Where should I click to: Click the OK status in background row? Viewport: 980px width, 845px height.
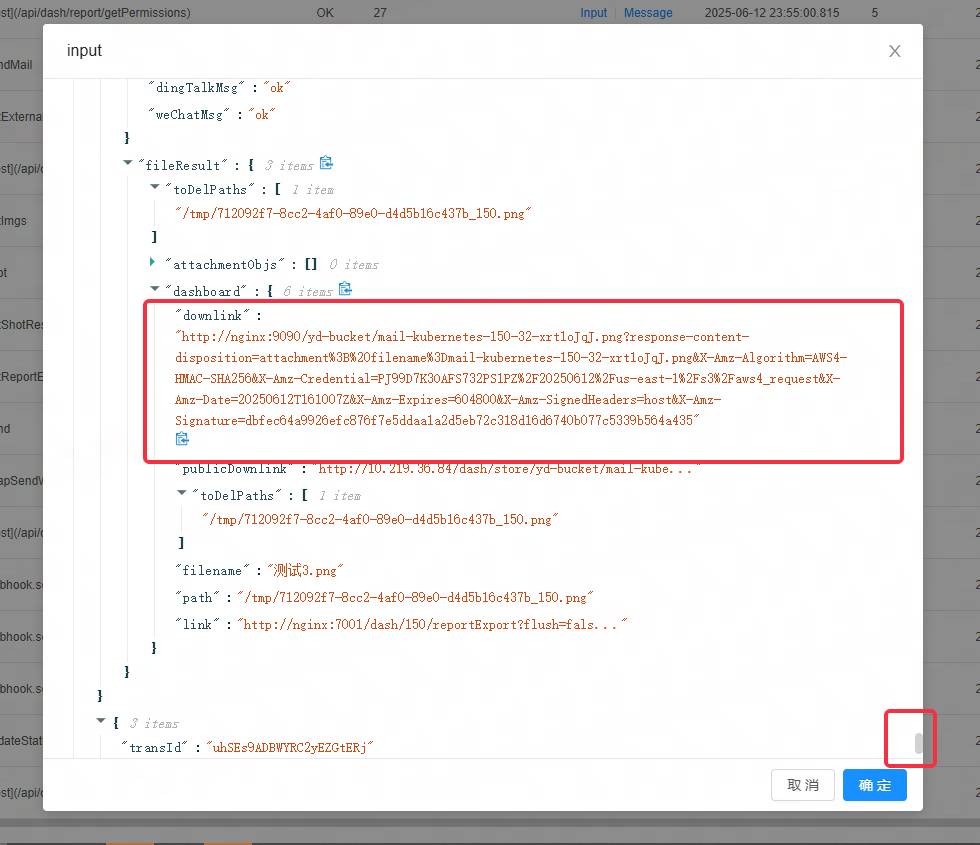click(325, 12)
